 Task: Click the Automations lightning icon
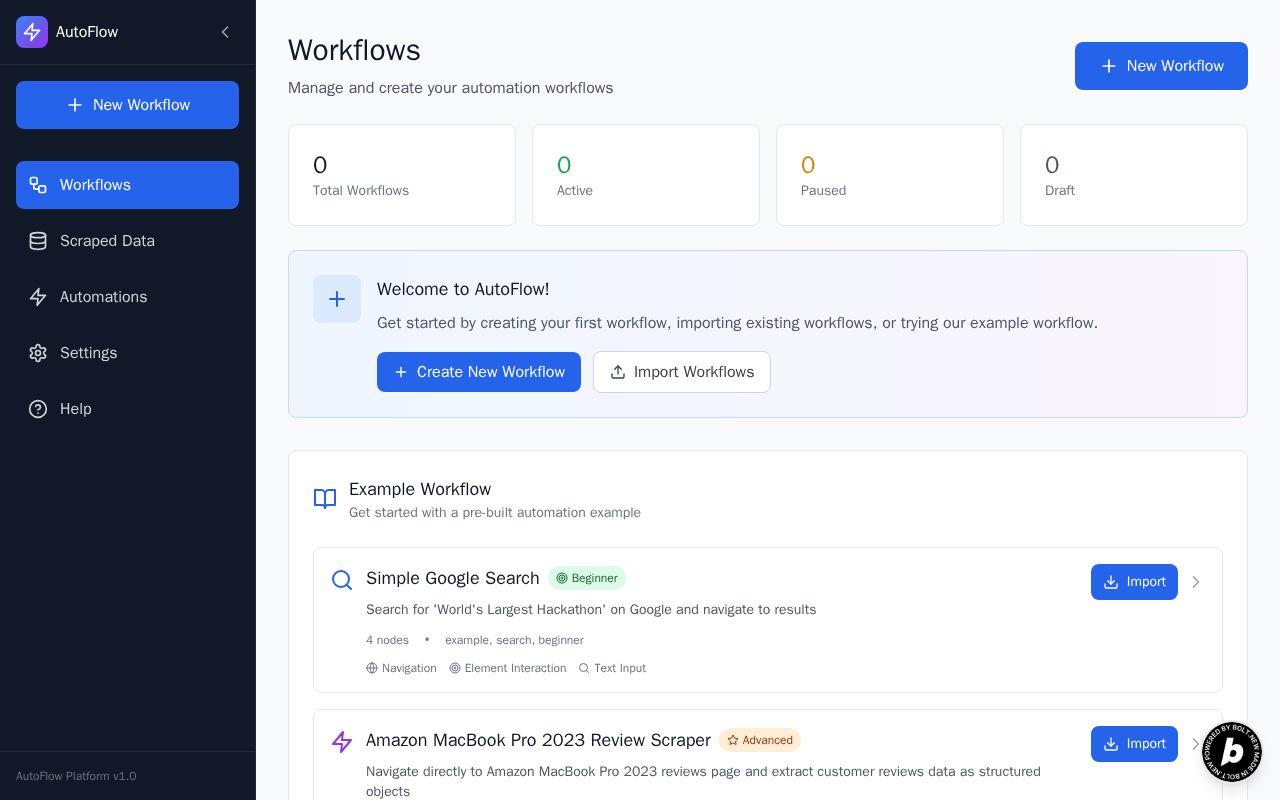(x=38, y=297)
